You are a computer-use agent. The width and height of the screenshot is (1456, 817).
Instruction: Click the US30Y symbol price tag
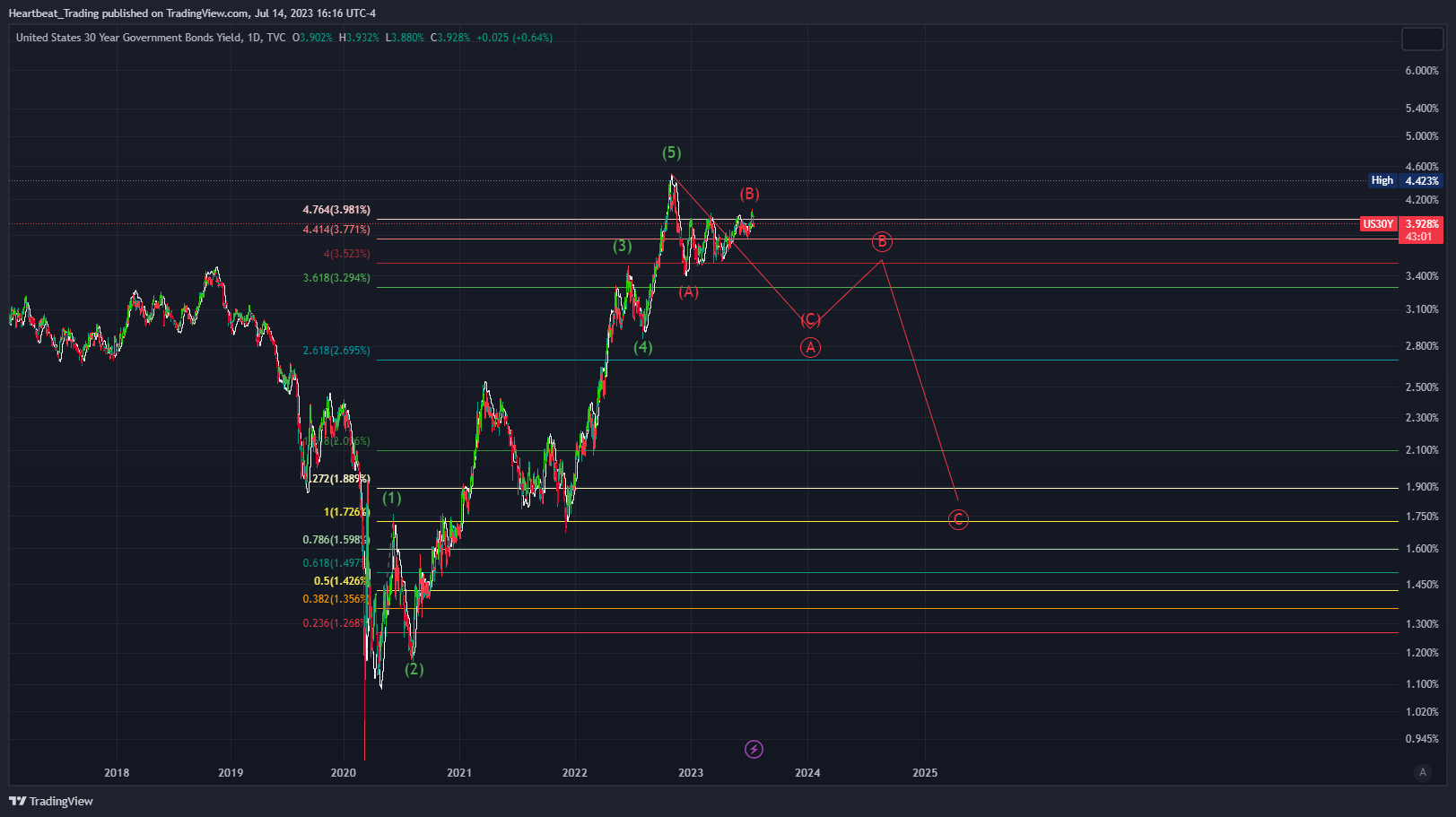point(1378,224)
